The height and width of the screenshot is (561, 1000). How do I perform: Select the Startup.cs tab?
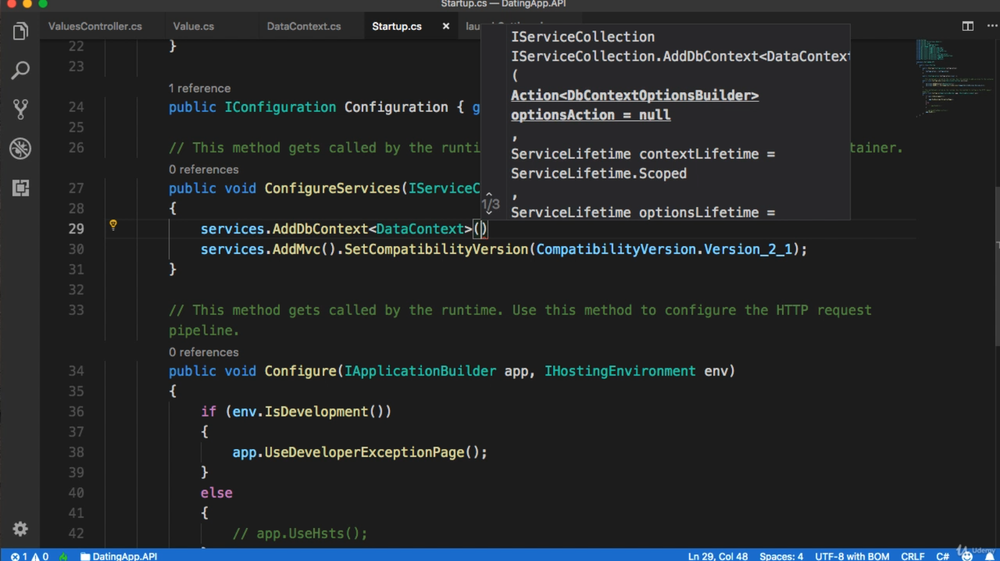pyautogui.click(x=397, y=26)
